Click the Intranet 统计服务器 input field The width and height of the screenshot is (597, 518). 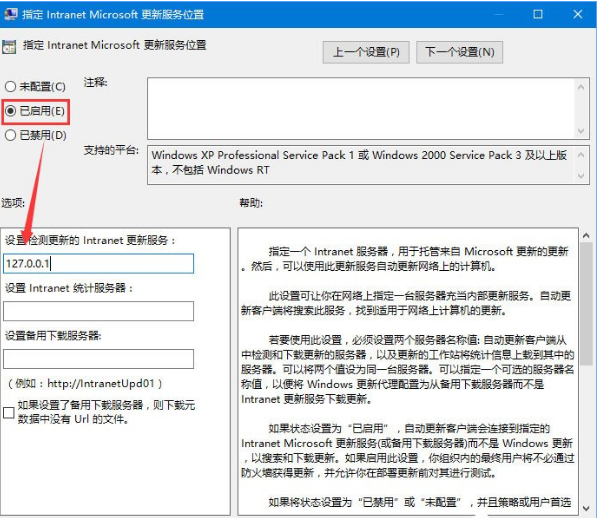99,311
